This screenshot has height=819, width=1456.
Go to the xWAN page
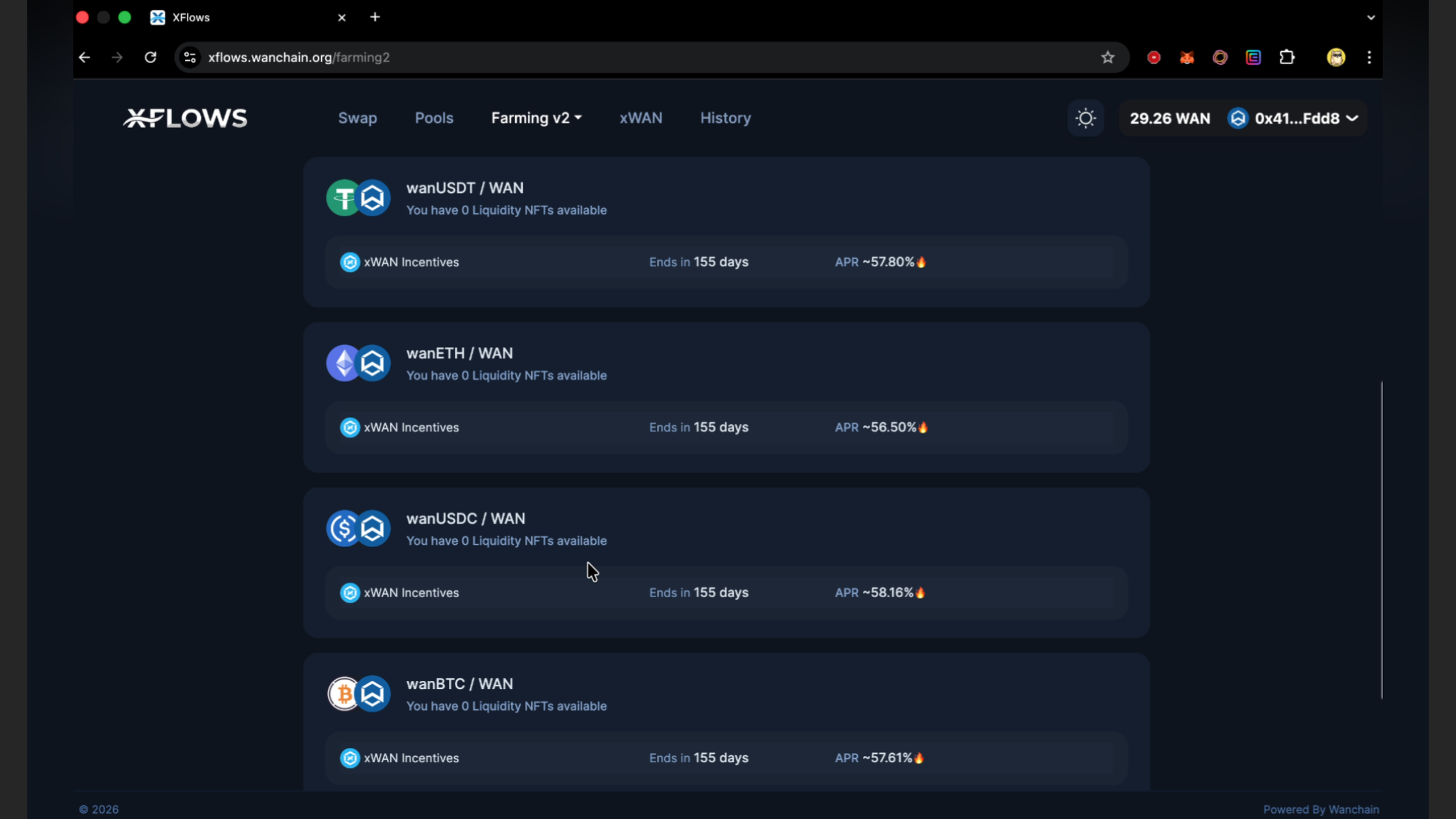tap(641, 118)
